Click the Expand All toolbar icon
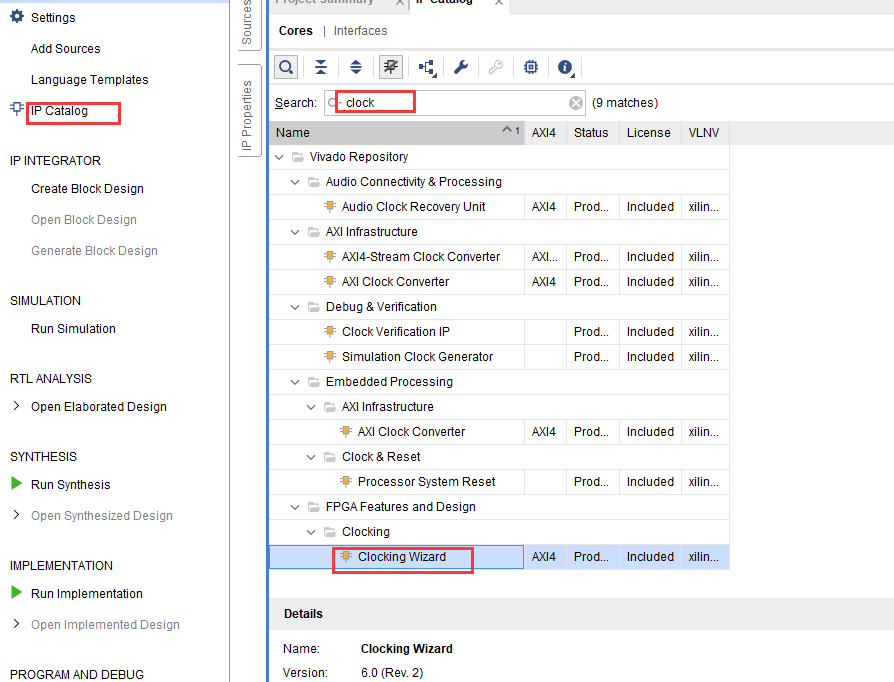This screenshot has height=682, width=894. (356, 67)
